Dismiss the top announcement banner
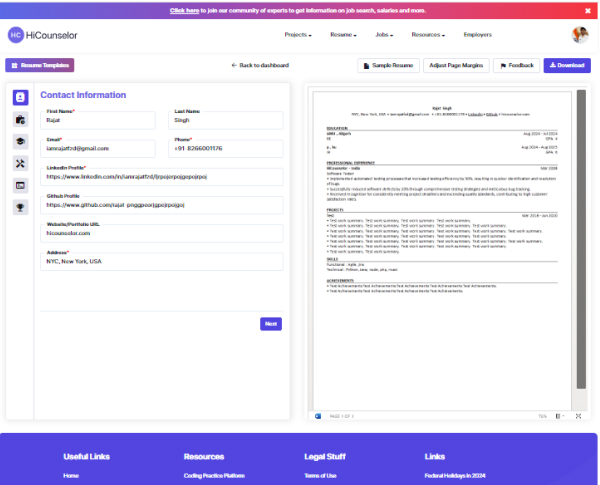This screenshot has width=600, height=485. point(587,10)
